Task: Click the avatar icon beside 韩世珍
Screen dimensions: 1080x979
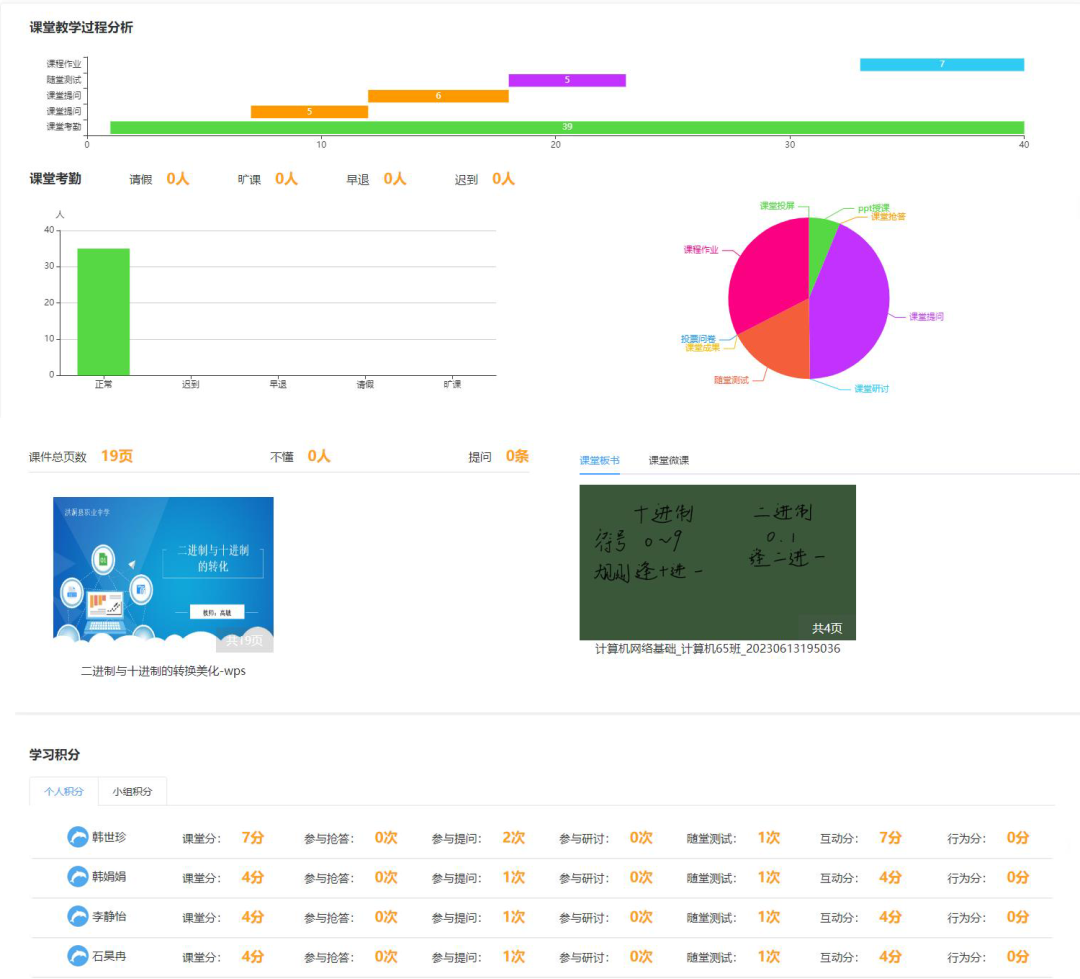Action: pyautogui.click(x=77, y=838)
